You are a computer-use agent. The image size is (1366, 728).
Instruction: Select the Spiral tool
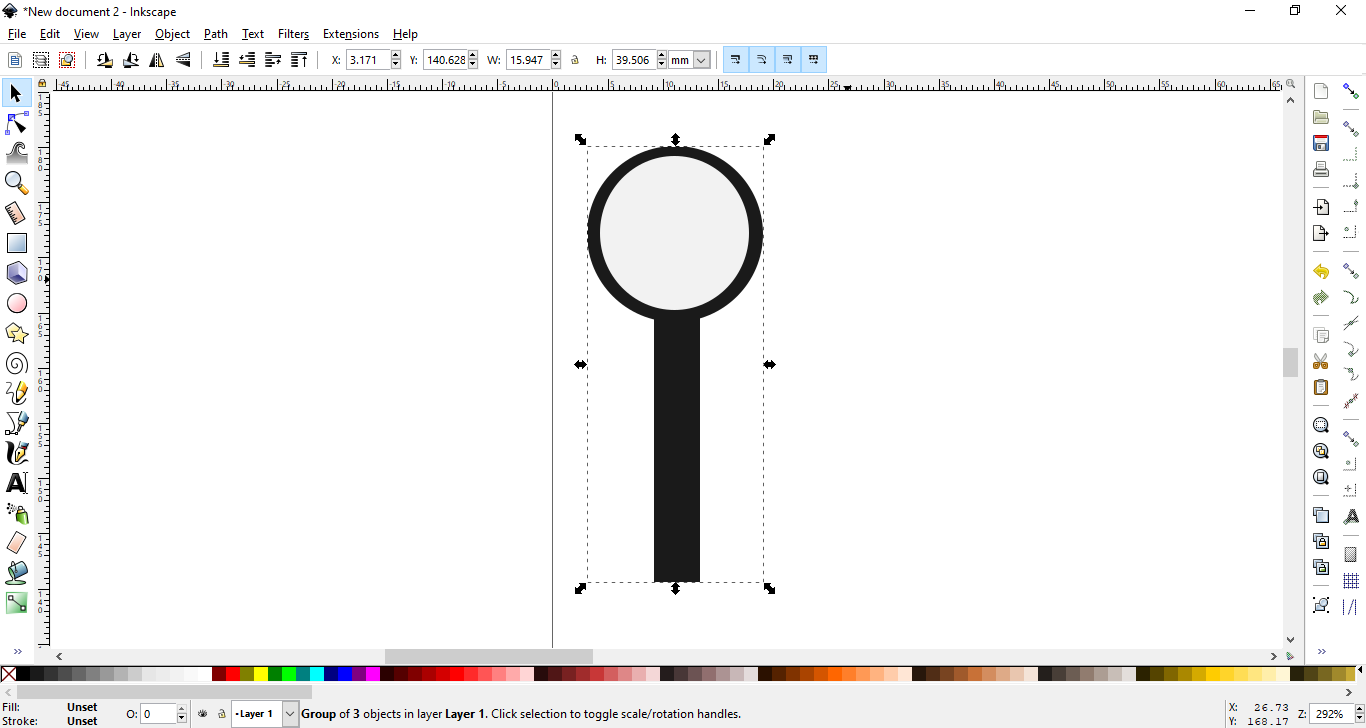click(16, 363)
